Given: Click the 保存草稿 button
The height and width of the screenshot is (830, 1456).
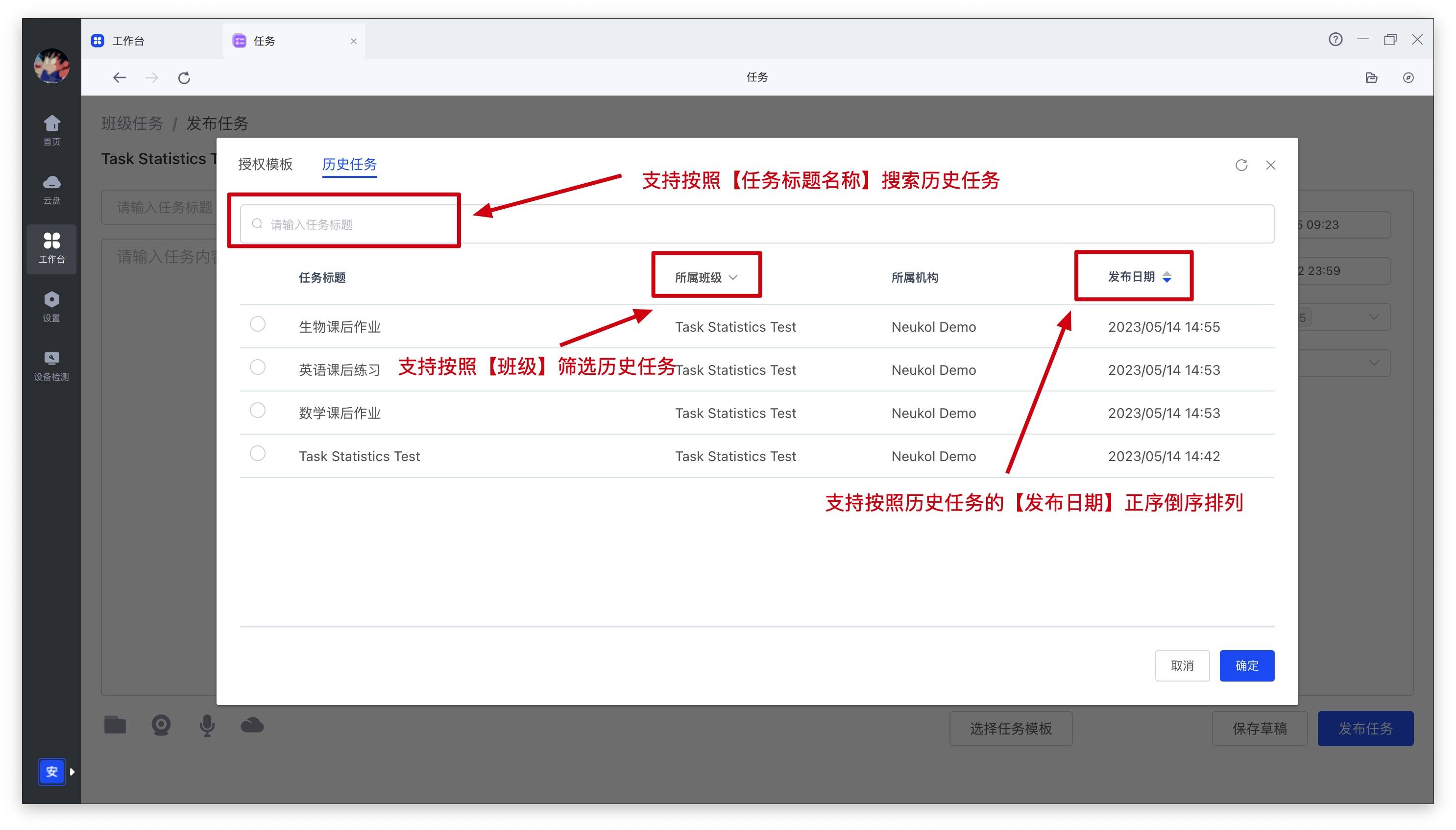Looking at the screenshot, I should [1260, 728].
